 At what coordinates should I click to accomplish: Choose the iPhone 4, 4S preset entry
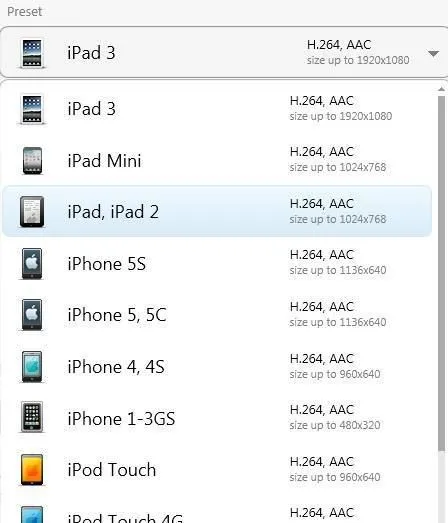coord(217,367)
